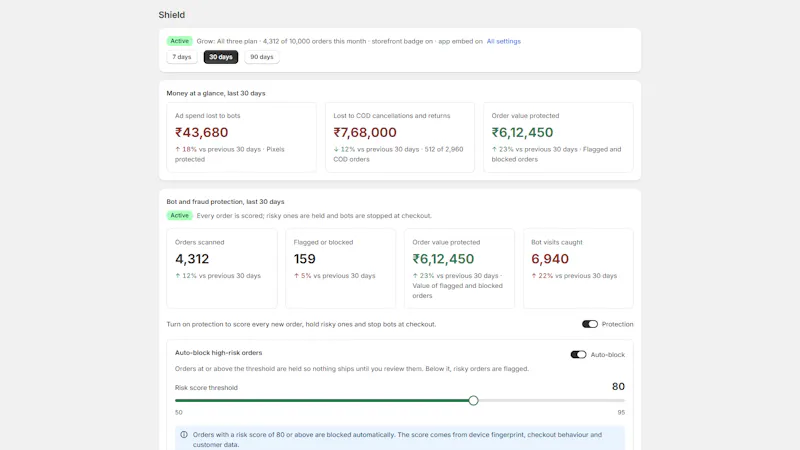Image resolution: width=800 pixels, height=450 pixels.
Task: Click the 4,312 orders scanned value
Action: [x=192, y=259]
